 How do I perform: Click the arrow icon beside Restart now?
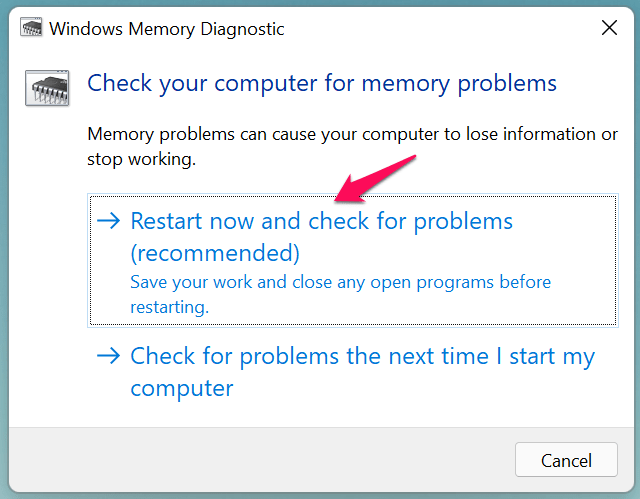(110, 220)
